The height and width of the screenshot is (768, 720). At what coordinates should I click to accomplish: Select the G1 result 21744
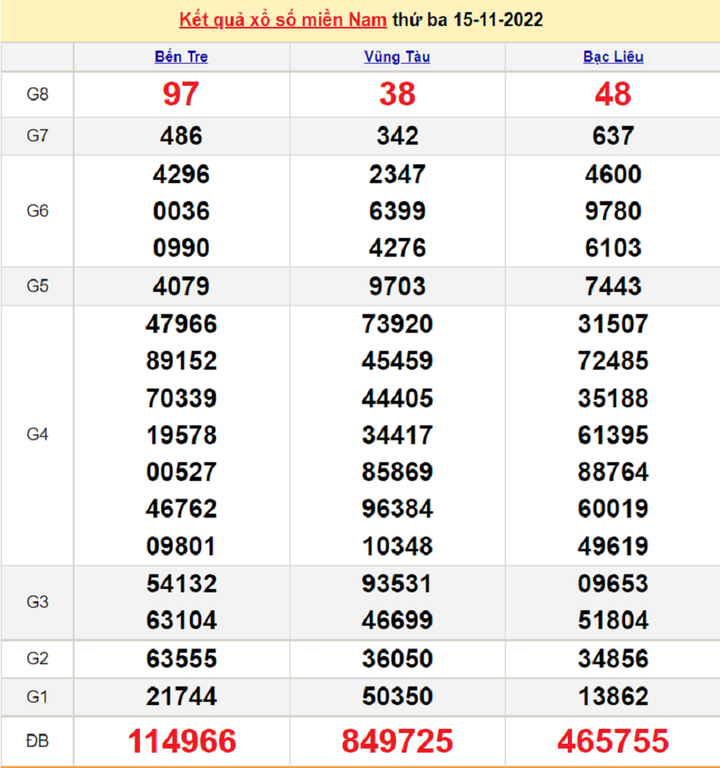click(181, 696)
